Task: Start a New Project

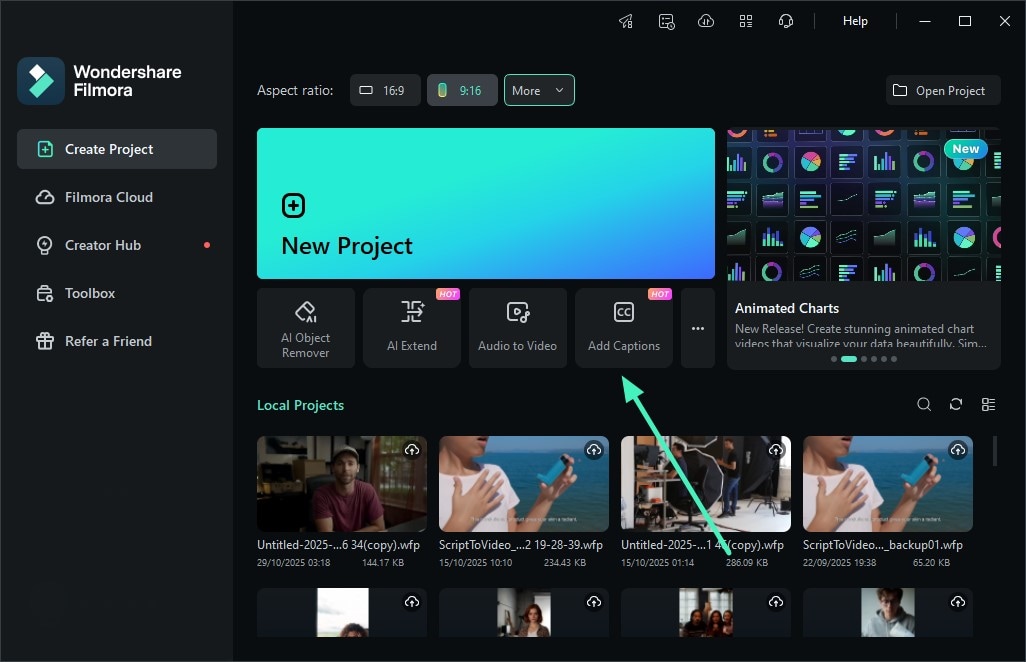Action: (486, 203)
